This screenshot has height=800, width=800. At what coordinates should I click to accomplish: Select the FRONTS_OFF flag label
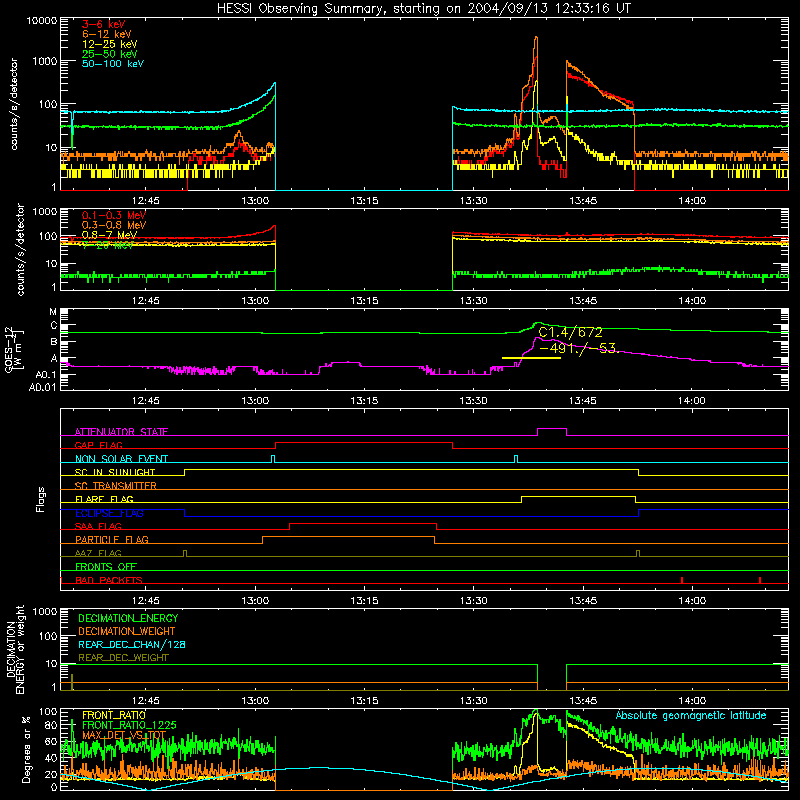click(x=106, y=566)
